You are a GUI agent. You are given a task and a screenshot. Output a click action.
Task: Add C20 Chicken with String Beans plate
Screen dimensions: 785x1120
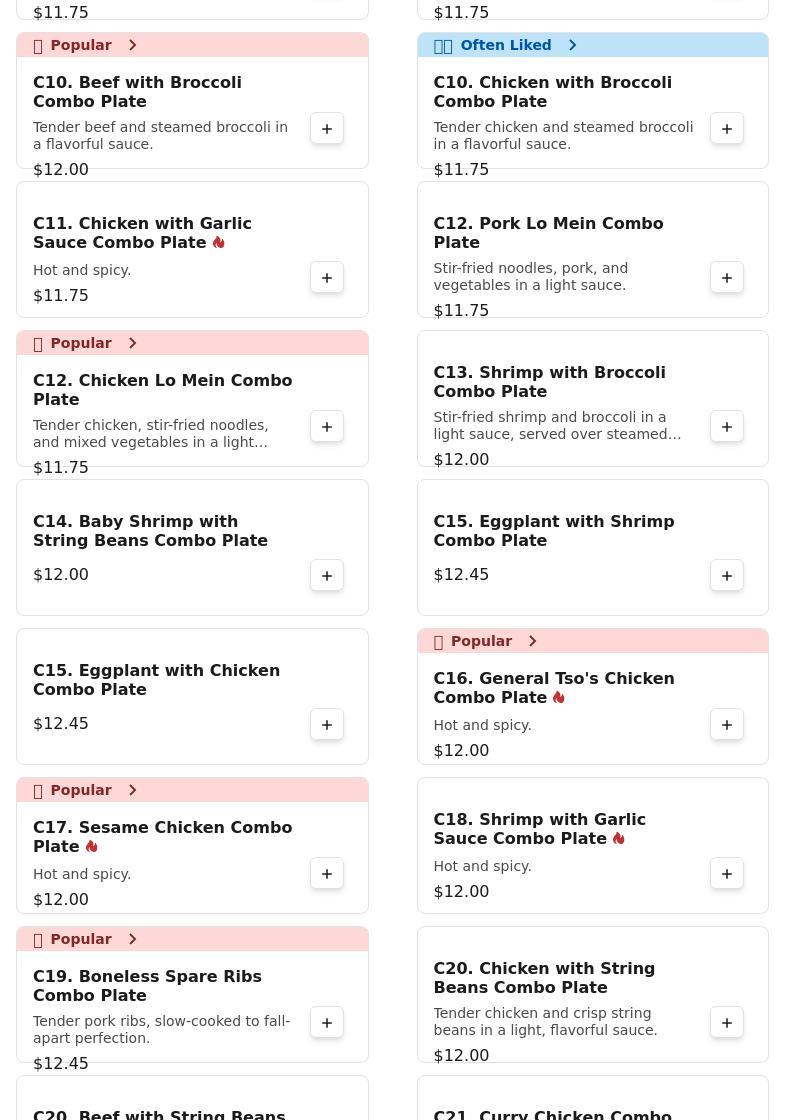pos(727,1023)
